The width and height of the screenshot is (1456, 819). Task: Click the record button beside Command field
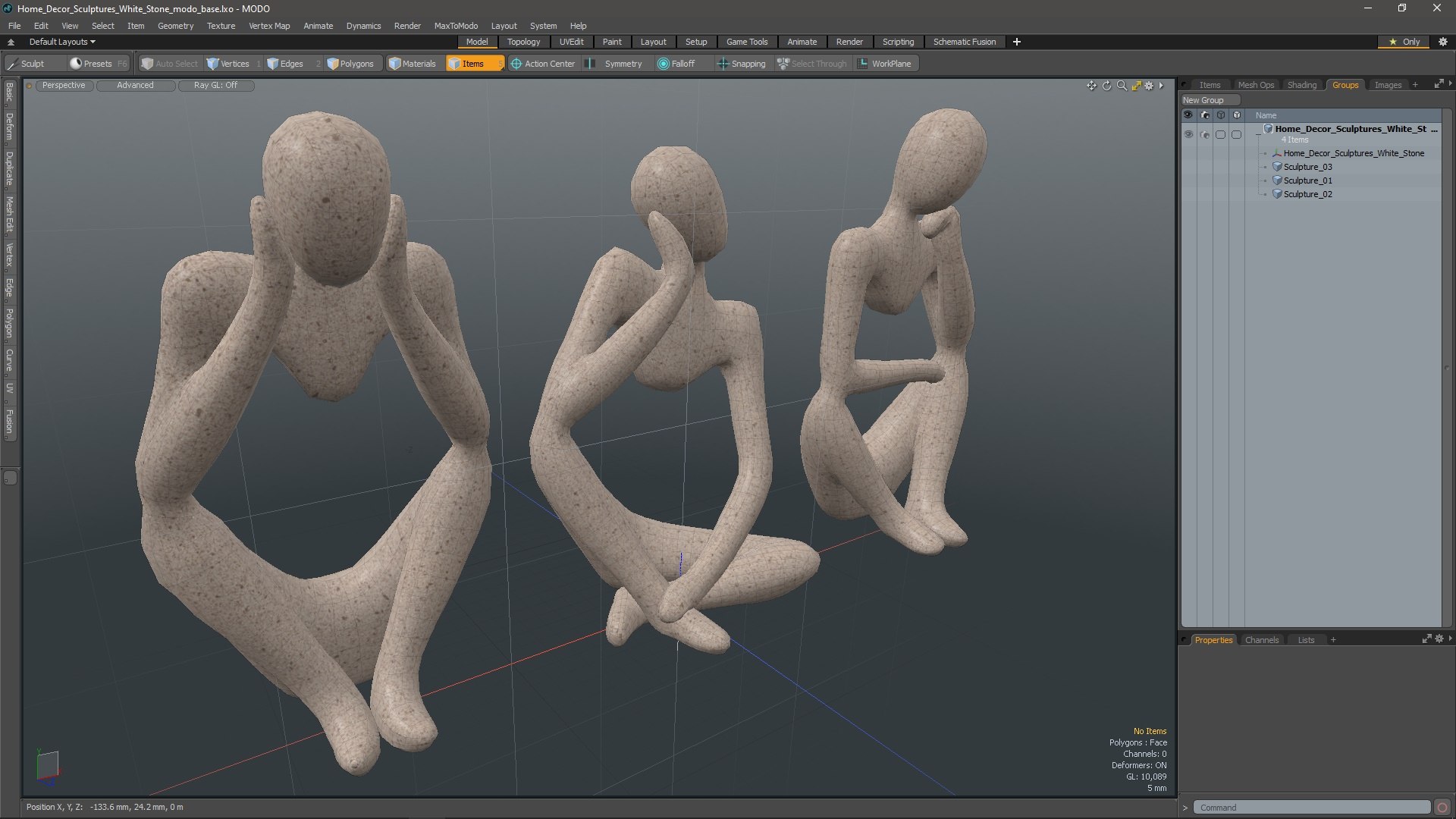point(1442,808)
